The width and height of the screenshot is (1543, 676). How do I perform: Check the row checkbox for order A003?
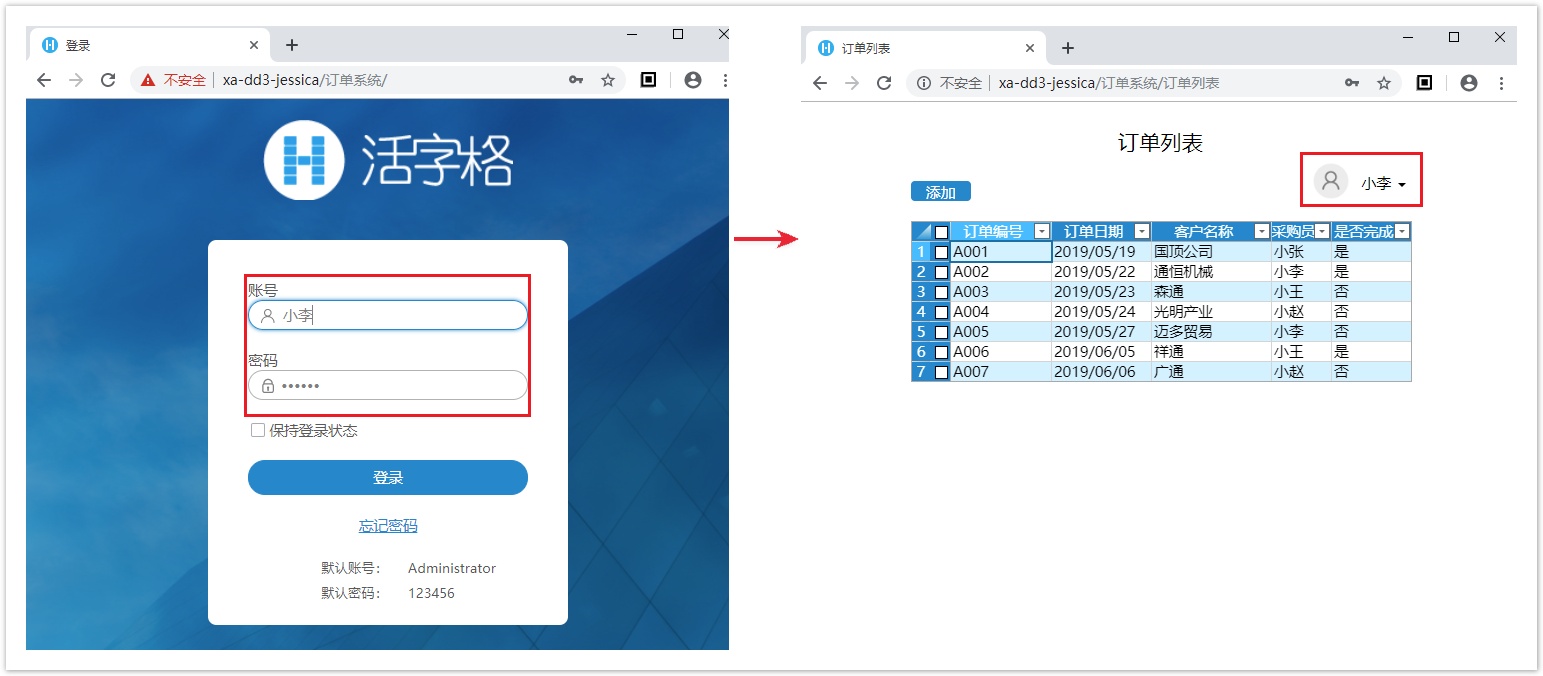click(941, 292)
